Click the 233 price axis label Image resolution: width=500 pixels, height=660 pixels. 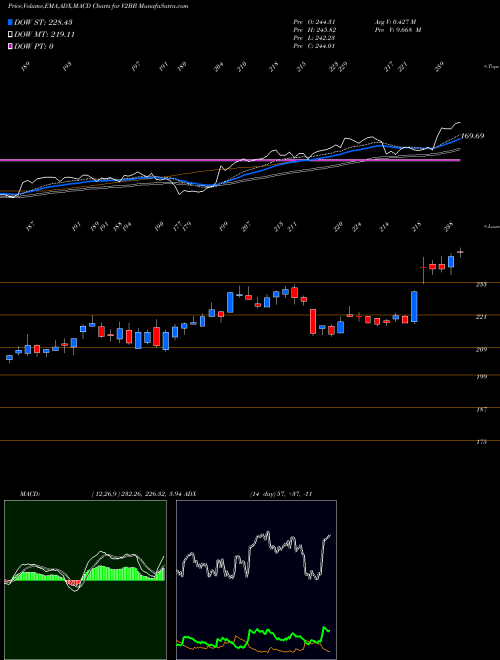point(481,285)
